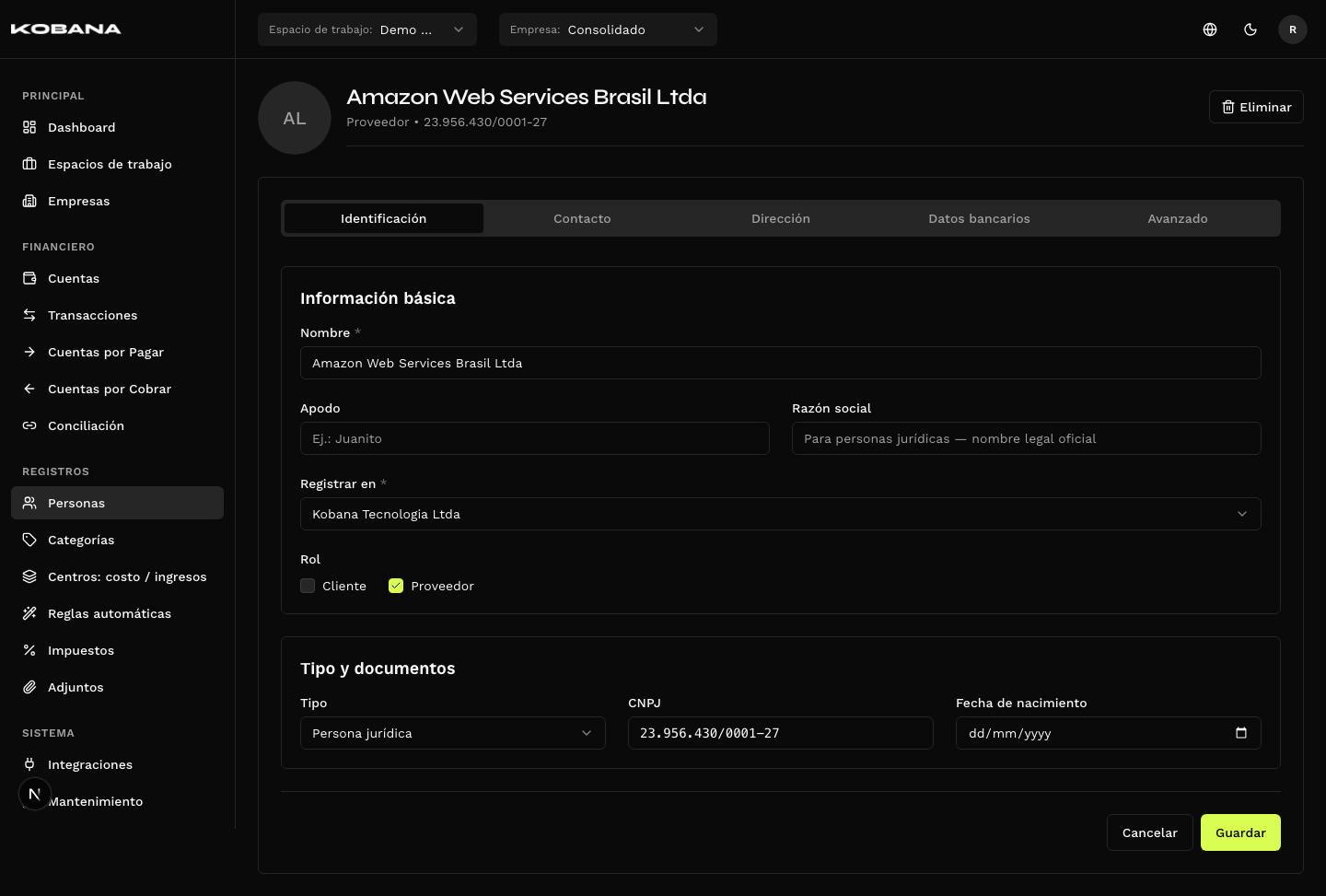Click the Impuestos percent icon
1326x896 pixels.
pos(29,650)
